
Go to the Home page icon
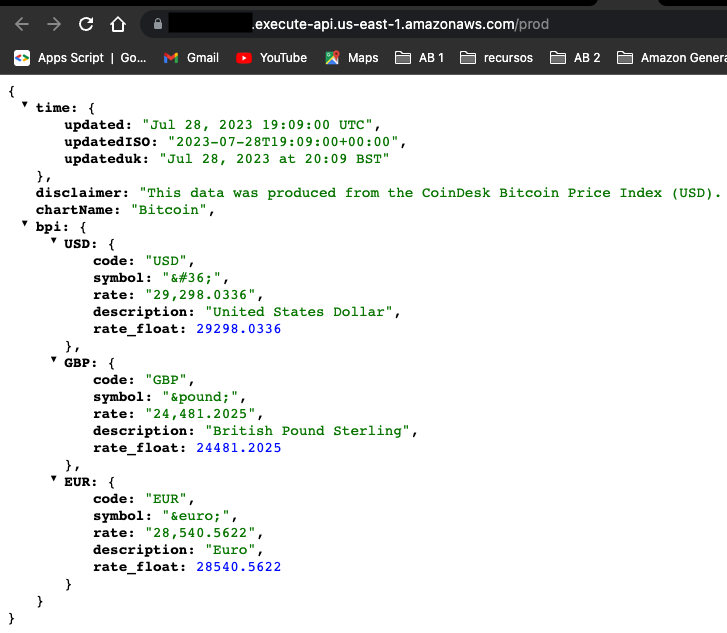[x=118, y=24]
